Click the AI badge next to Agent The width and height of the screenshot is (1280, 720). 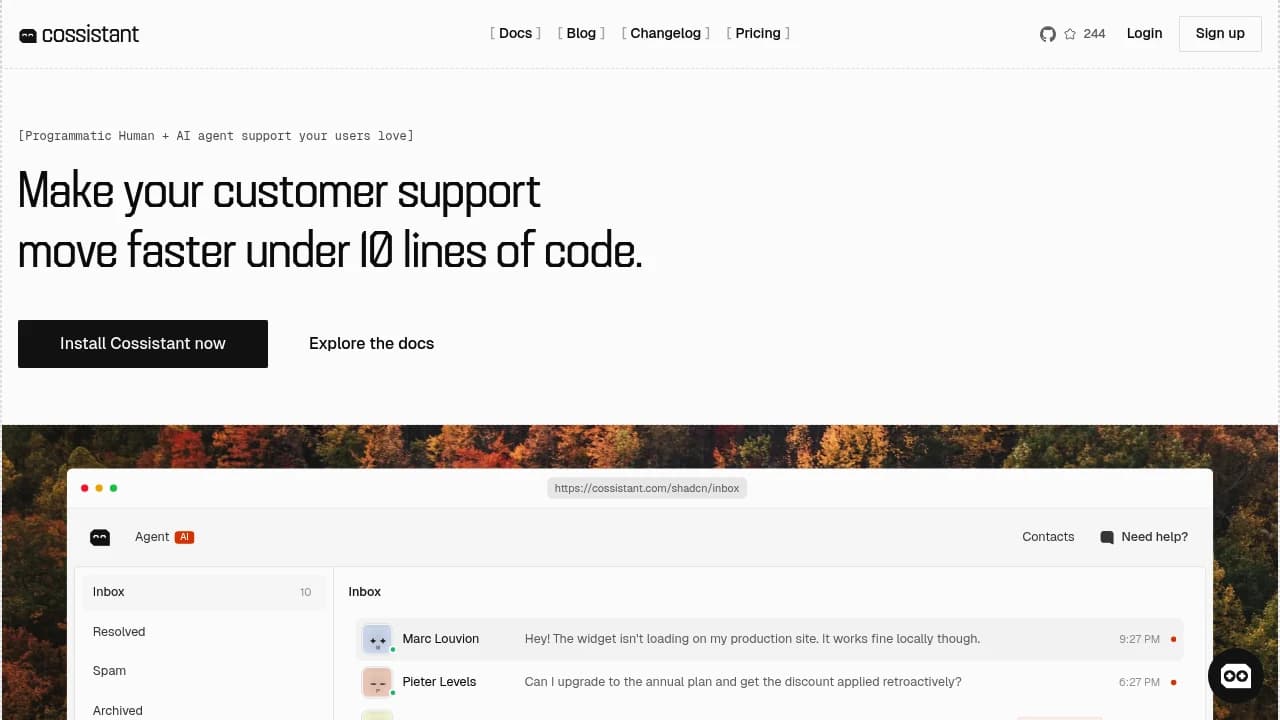184,537
